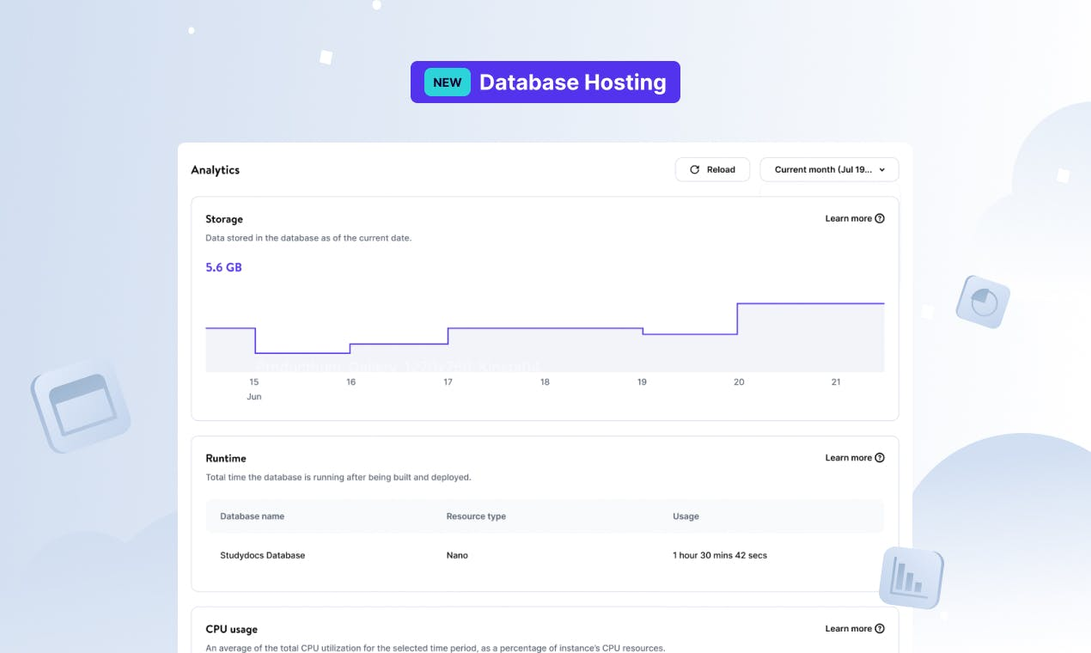Click the Runtime section heading

225,458
